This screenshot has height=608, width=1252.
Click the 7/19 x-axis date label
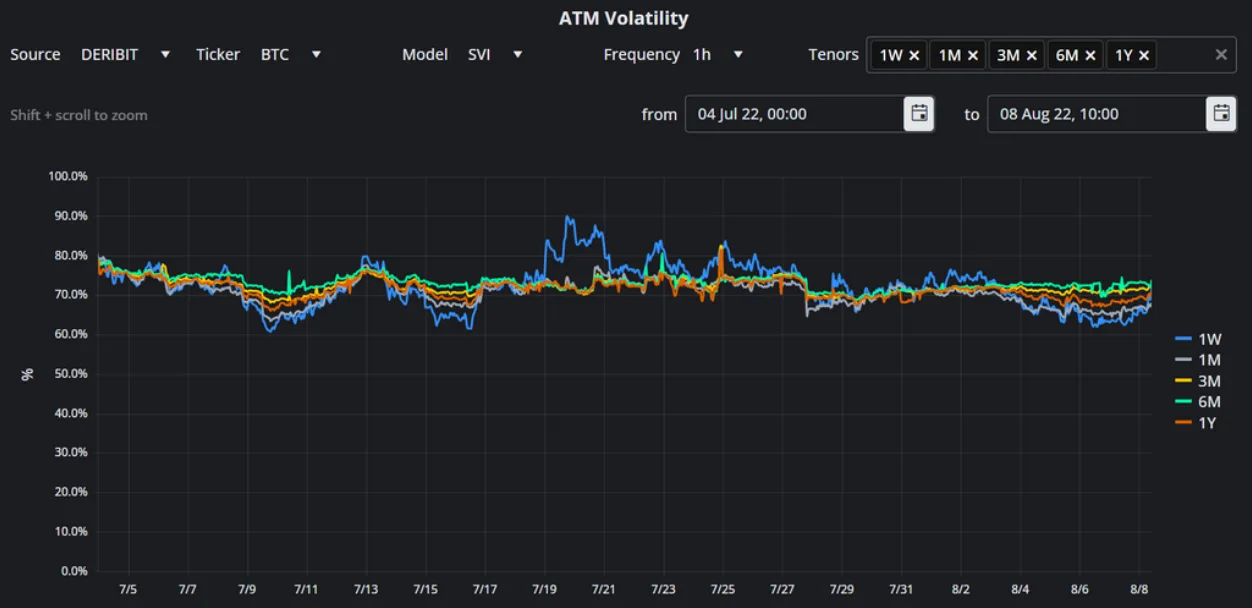[x=544, y=590]
